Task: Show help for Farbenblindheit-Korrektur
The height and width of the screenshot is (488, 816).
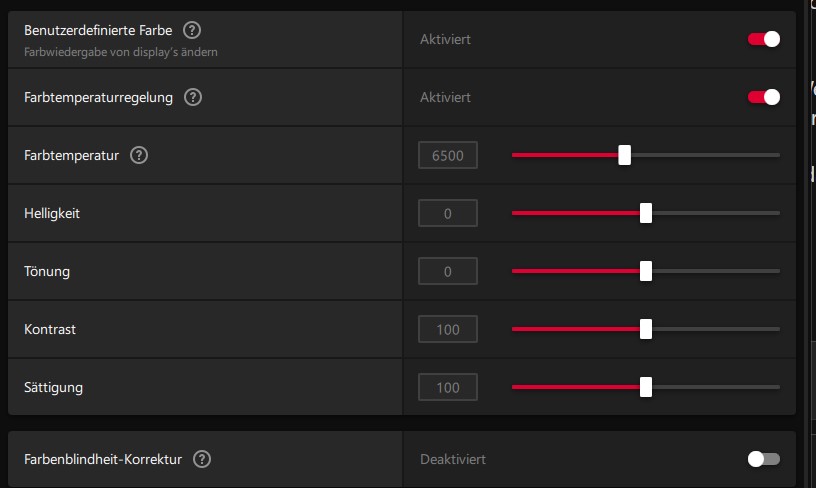Action: pyautogui.click(x=202, y=459)
